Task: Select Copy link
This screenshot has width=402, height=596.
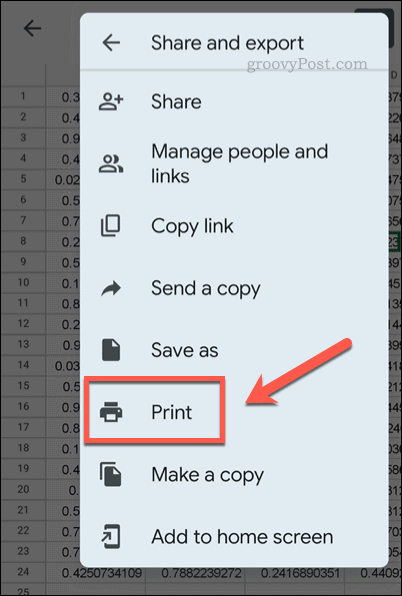Action: coord(234,226)
